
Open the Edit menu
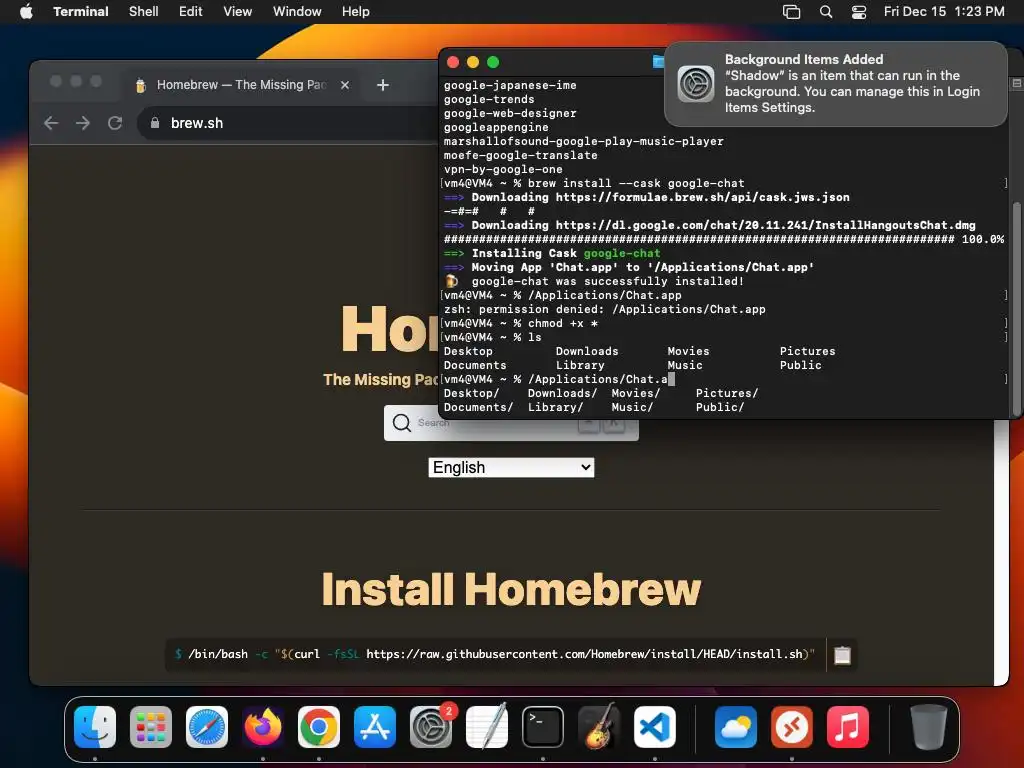pos(191,11)
